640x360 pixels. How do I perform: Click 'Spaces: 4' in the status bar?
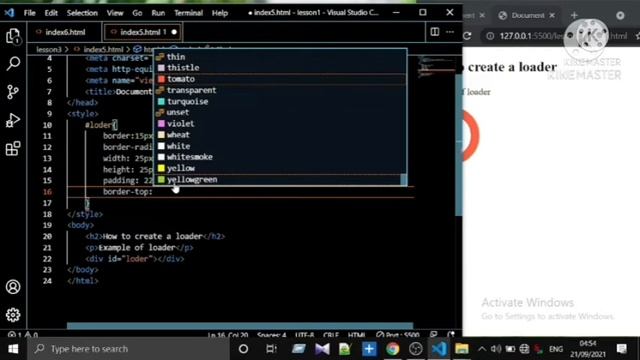pyautogui.click(x=271, y=335)
